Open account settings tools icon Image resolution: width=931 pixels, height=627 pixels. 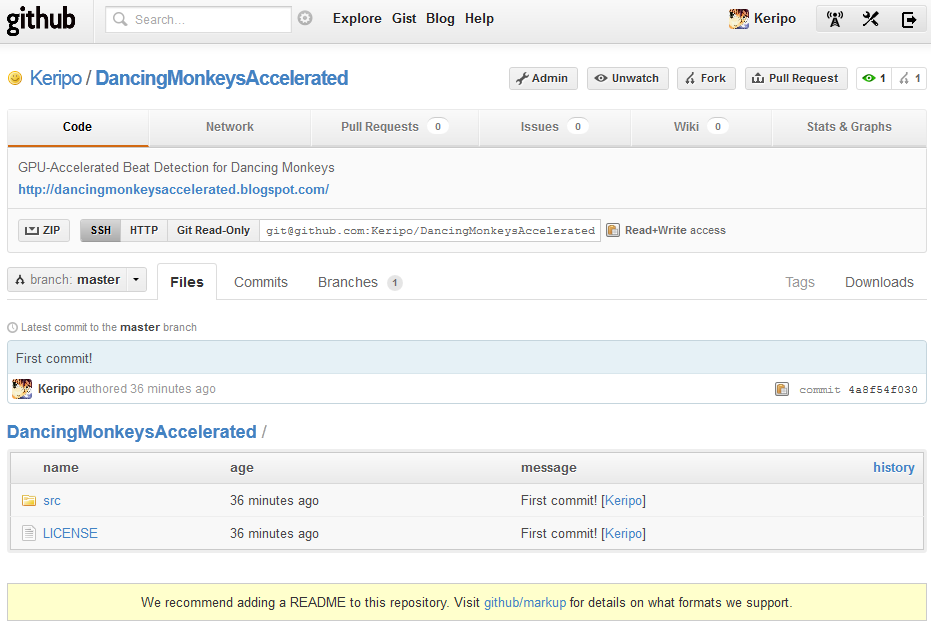coord(870,19)
